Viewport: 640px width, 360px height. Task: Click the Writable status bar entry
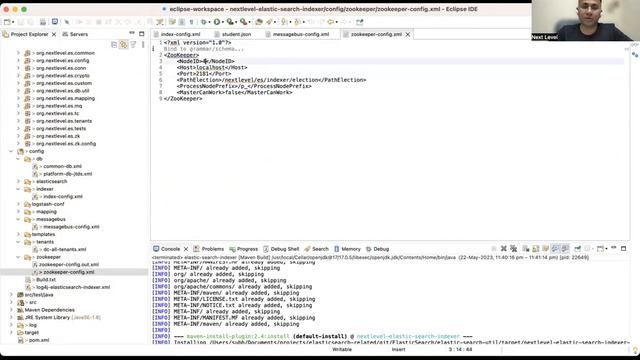tap(342, 349)
